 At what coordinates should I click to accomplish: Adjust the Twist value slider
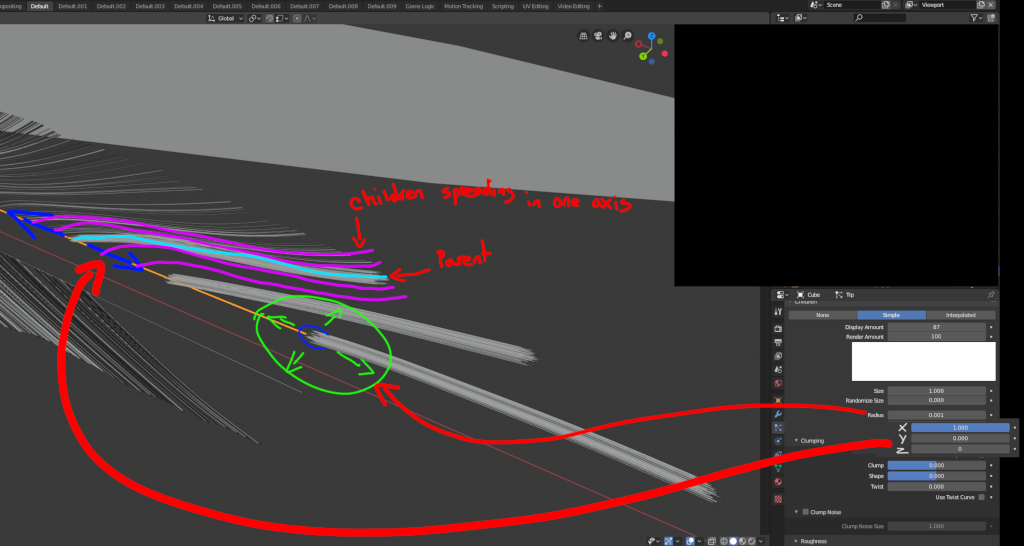(936, 486)
